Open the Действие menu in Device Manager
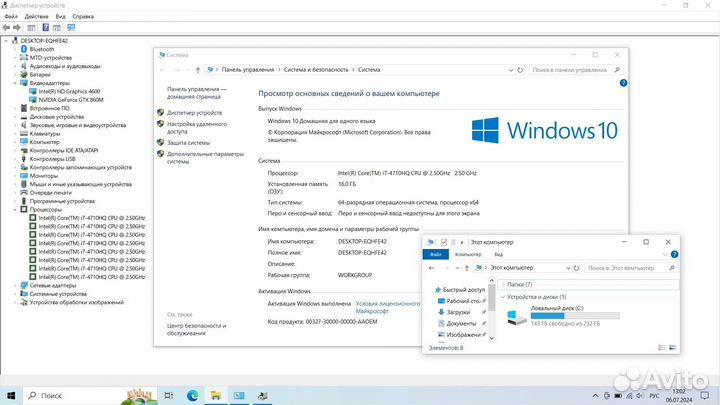 [36, 17]
